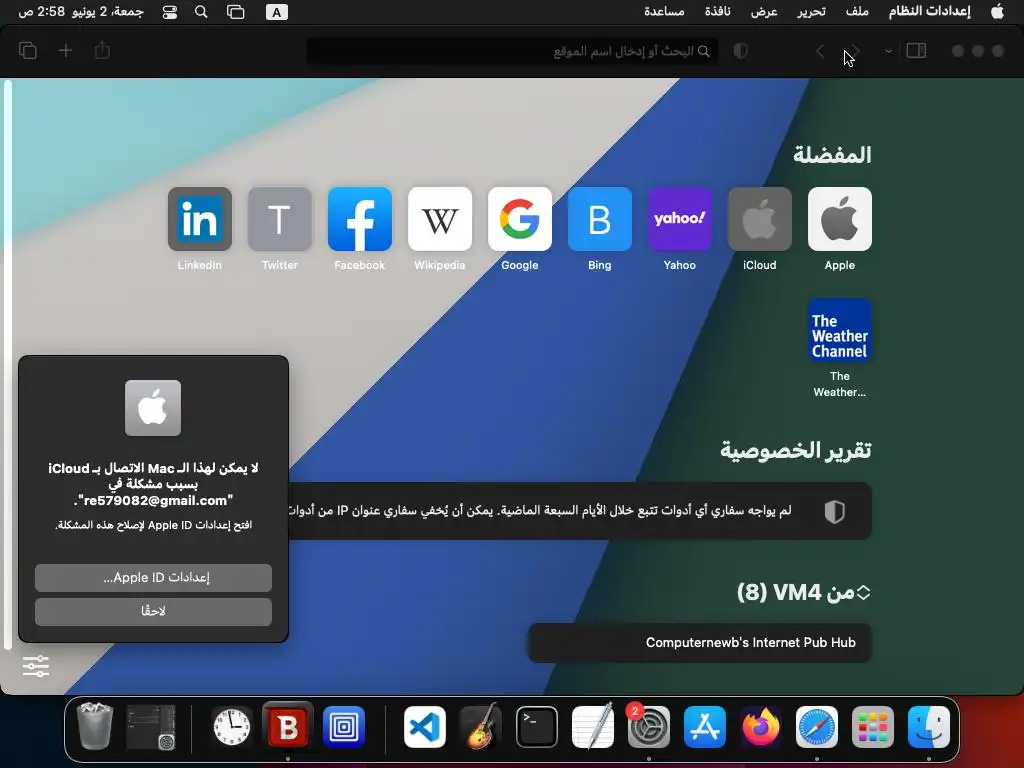This screenshot has width=1024, height=768.
Task: Open the minimized window in Dock
Action: pyautogui.click(x=151, y=727)
